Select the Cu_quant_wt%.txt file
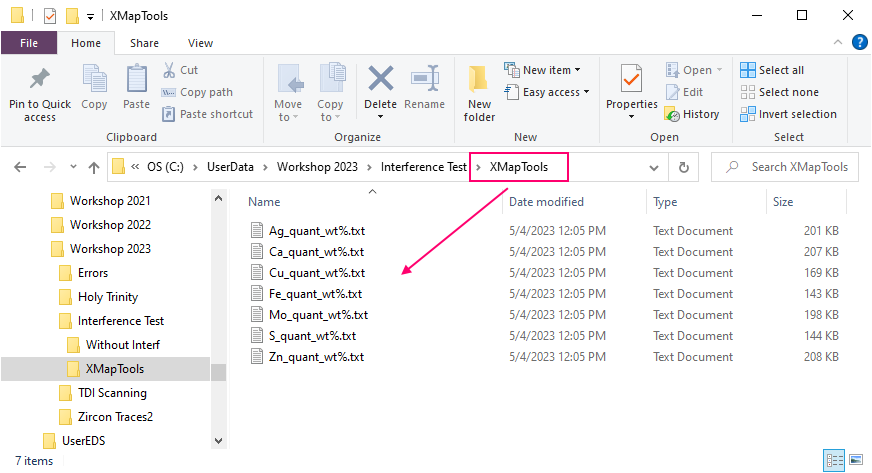The width and height of the screenshot is (872, 473). (316, 273)
